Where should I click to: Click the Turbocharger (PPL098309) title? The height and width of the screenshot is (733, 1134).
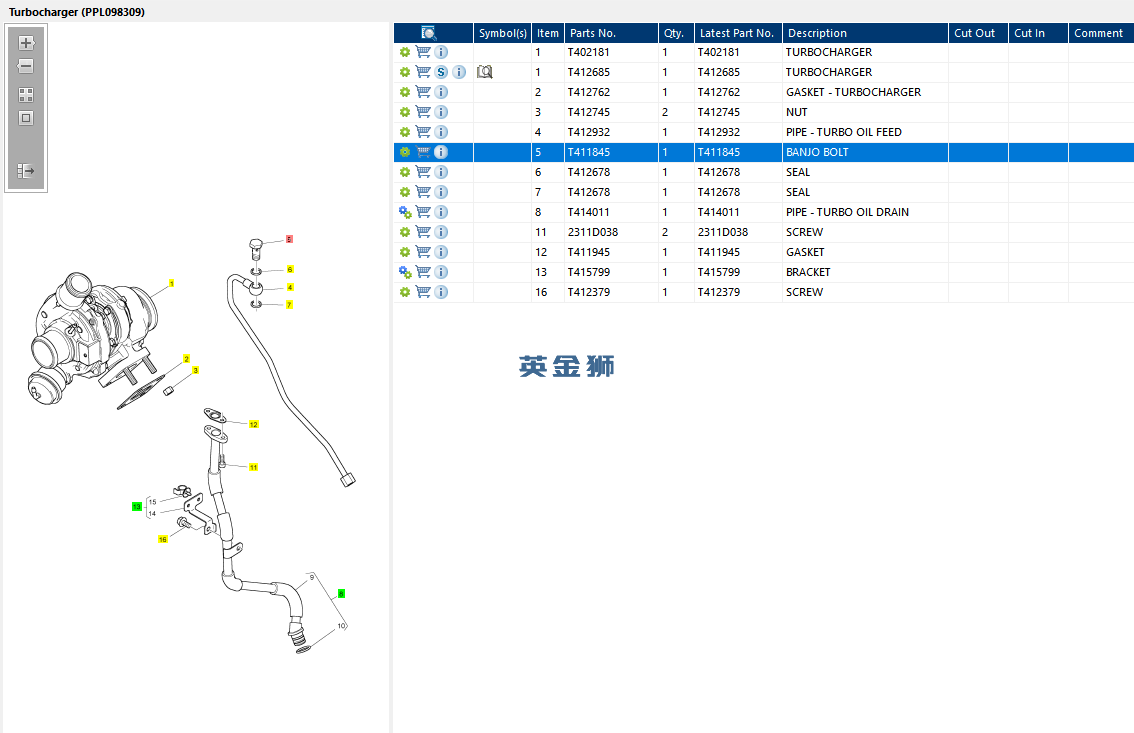pos(77,12)
